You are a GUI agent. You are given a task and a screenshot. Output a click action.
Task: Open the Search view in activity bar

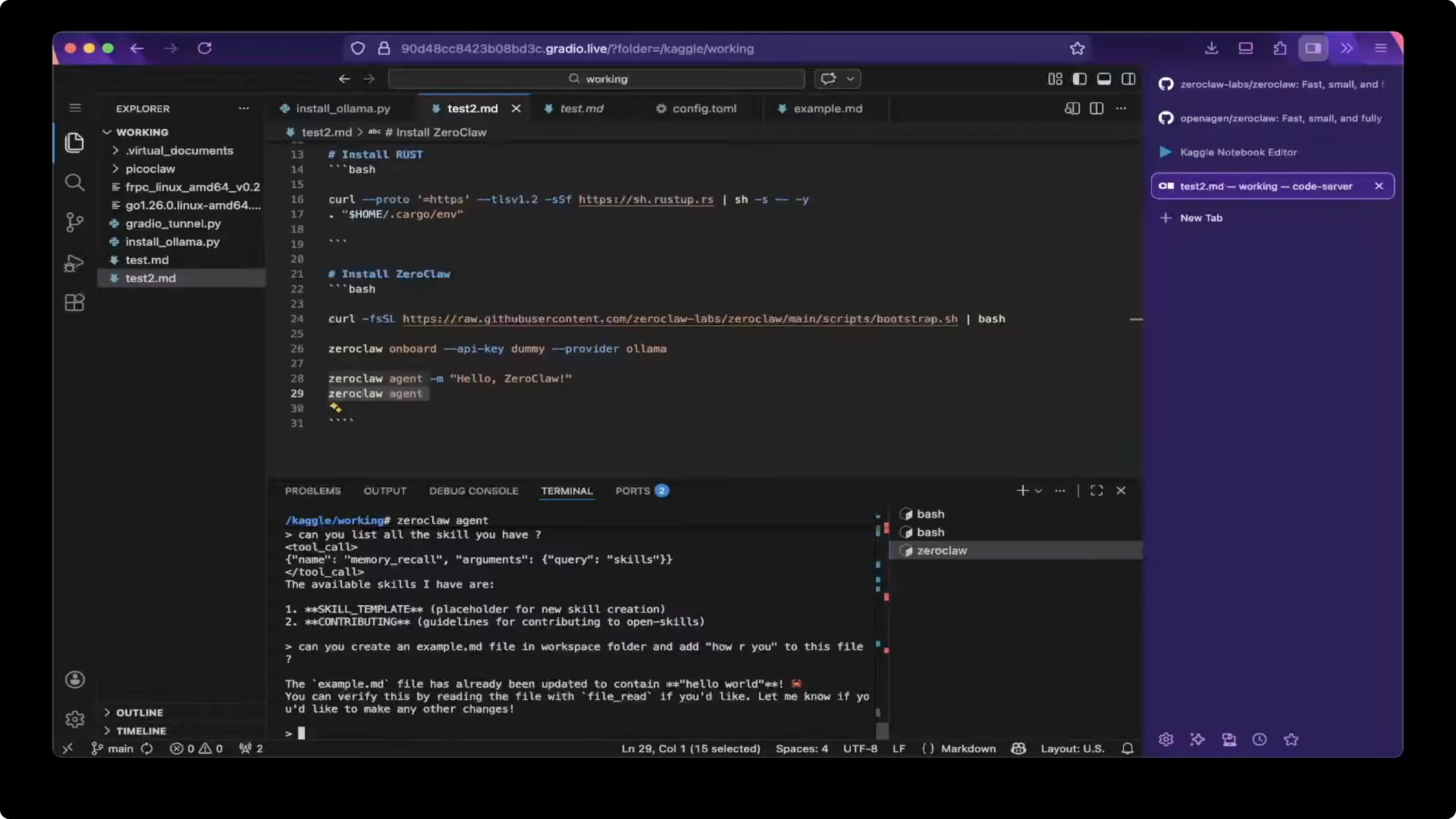click(x=74, y=182)
